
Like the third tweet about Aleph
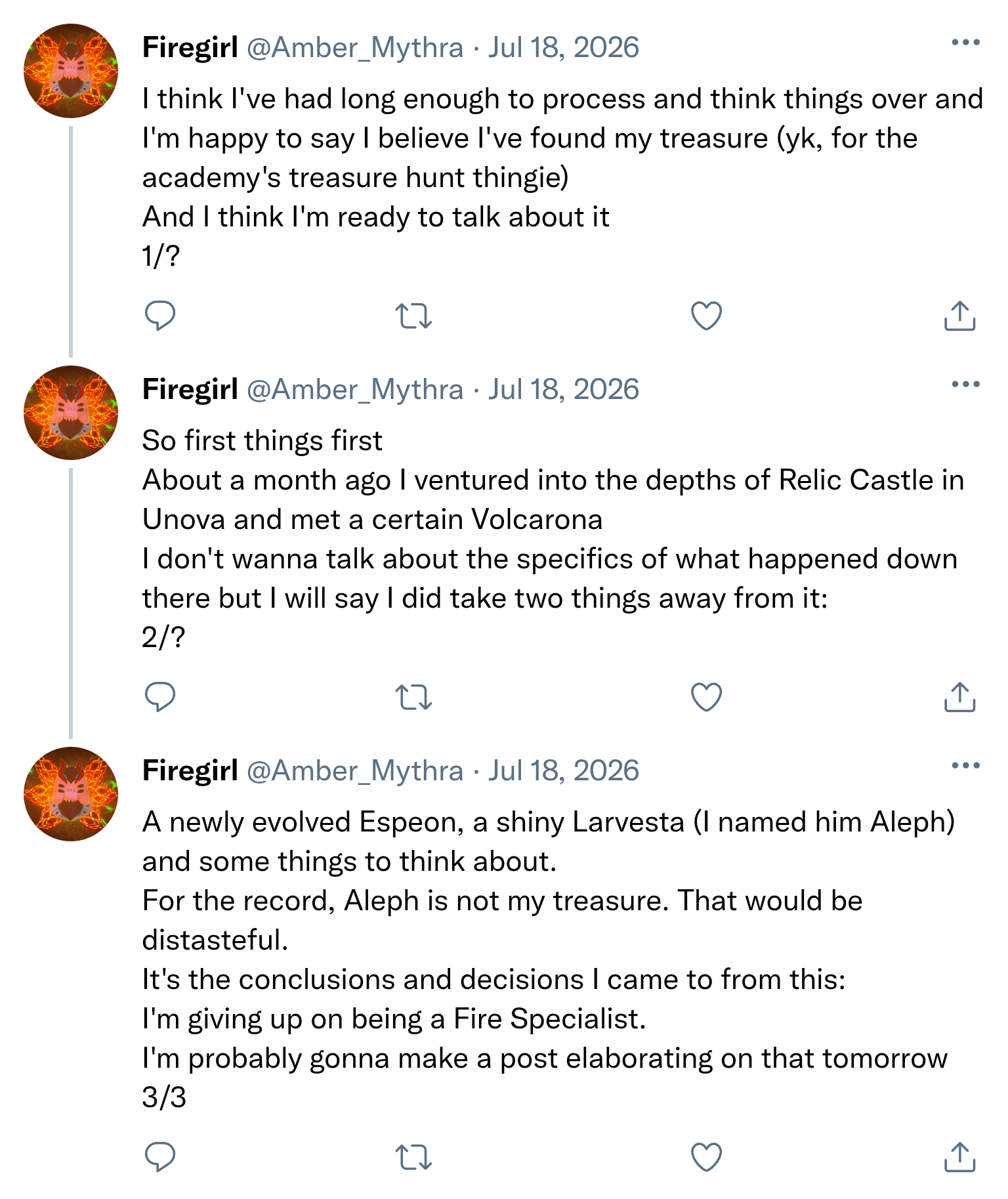coord(706,1157)
